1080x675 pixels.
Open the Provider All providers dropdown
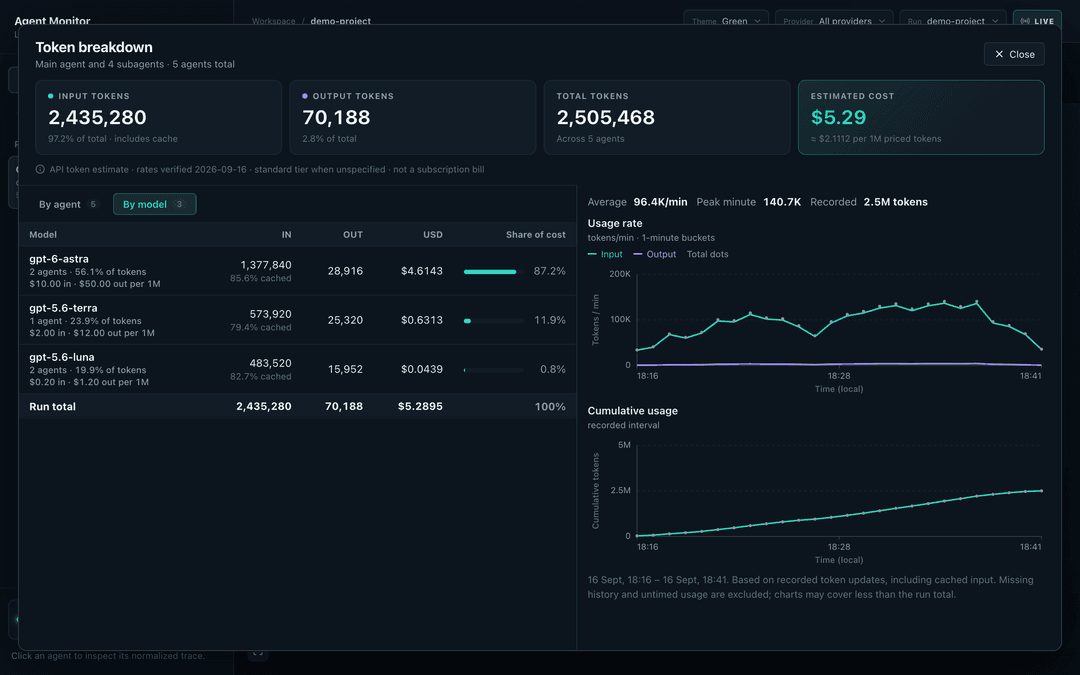coord(833,21)
